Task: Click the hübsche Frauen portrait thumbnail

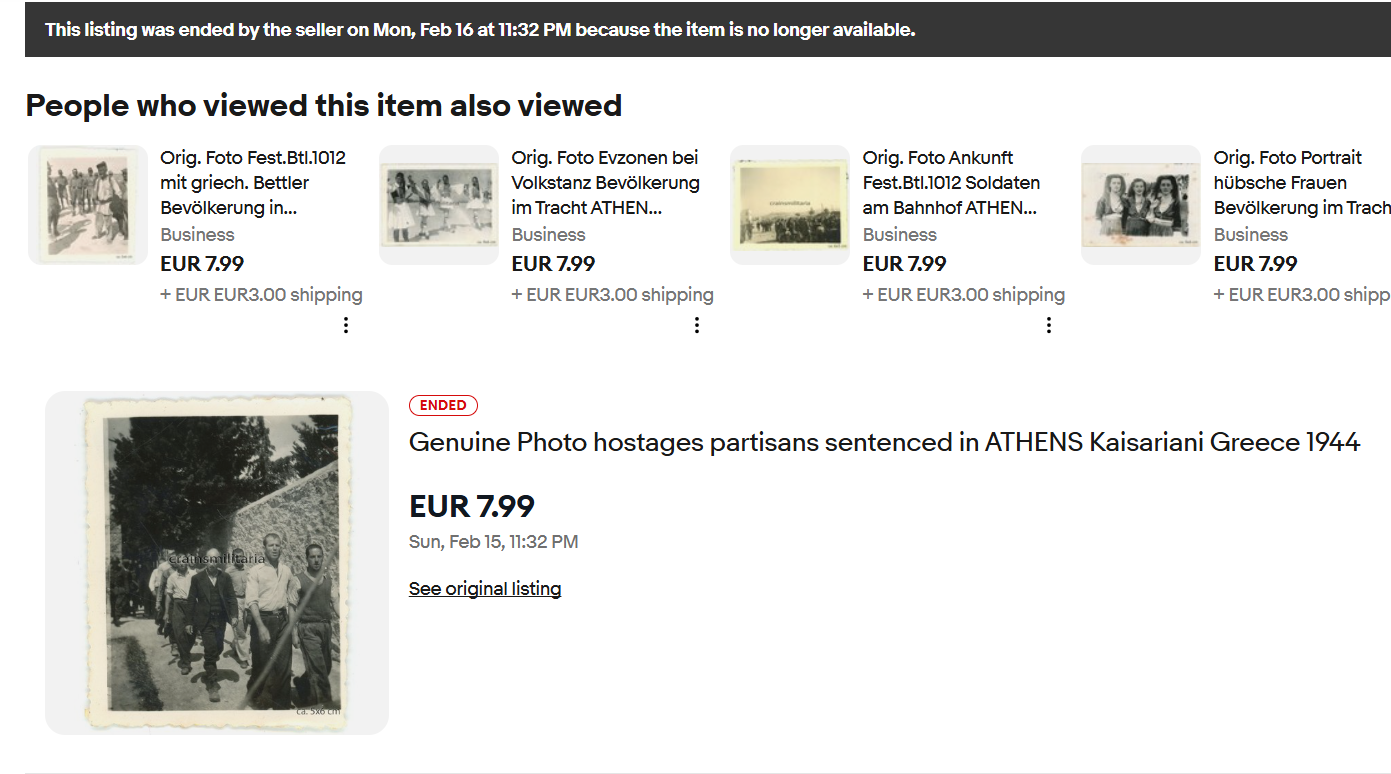Action: coord(1141,205)
